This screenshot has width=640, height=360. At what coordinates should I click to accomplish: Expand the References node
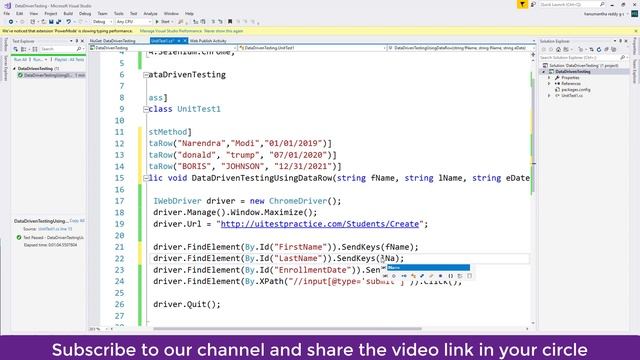click(x=549, y=83)
